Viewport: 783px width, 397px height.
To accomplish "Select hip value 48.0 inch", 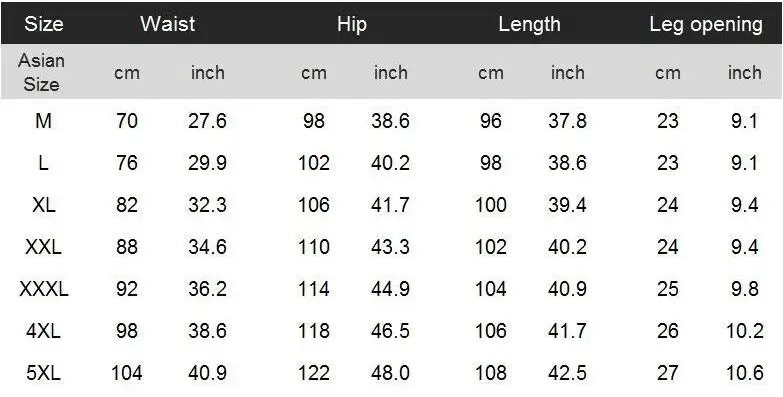I will click(391, 373).
